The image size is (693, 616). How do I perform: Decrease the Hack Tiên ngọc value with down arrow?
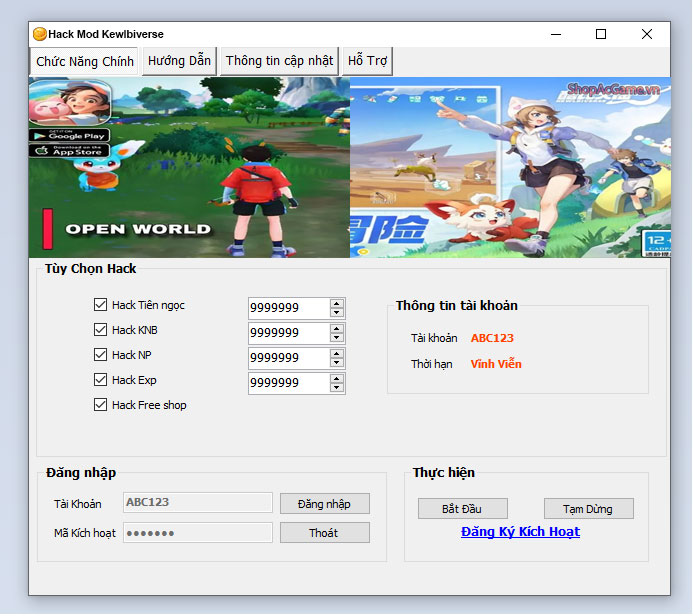click(337, 312)
